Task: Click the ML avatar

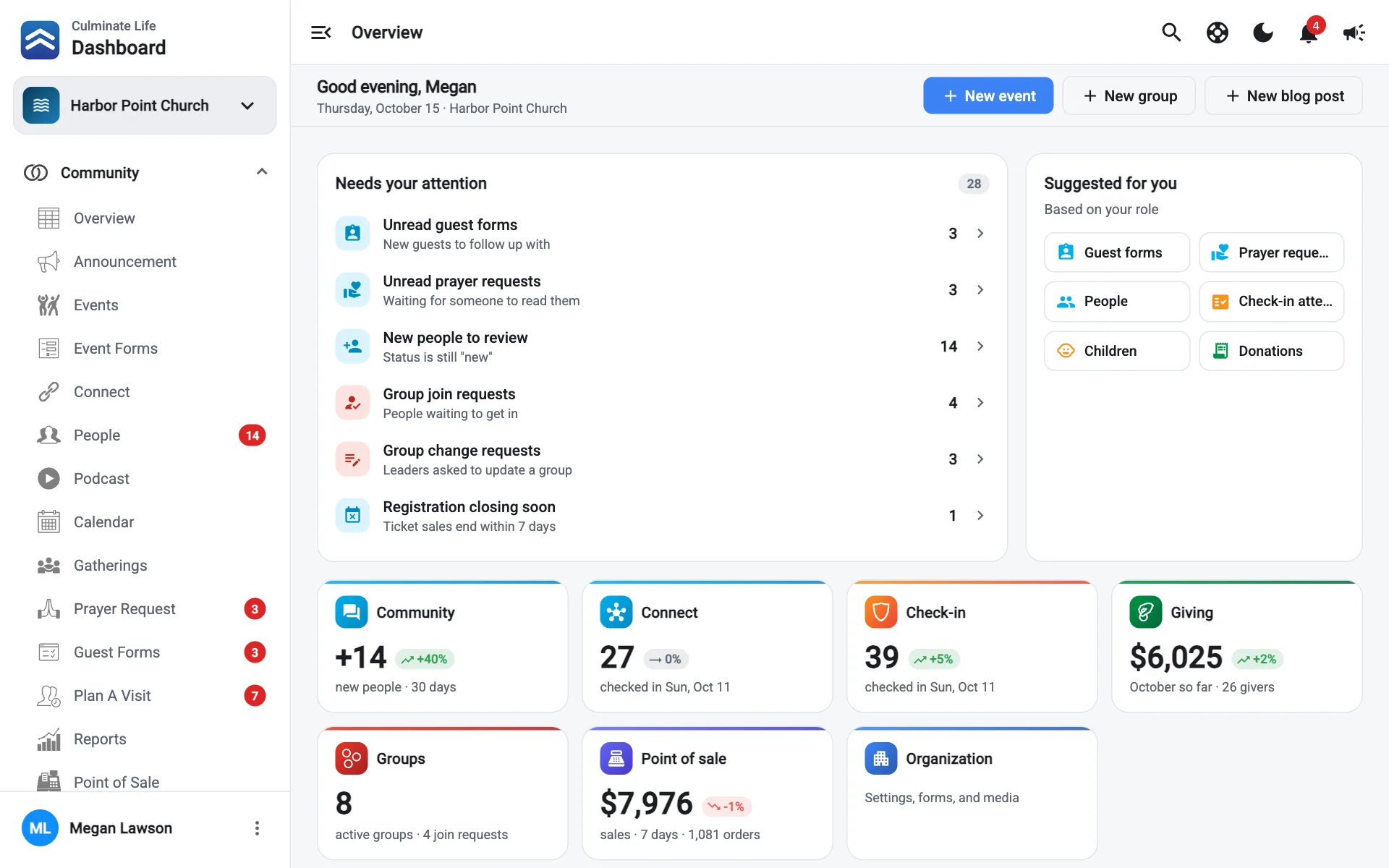Action: coord(40,828)
